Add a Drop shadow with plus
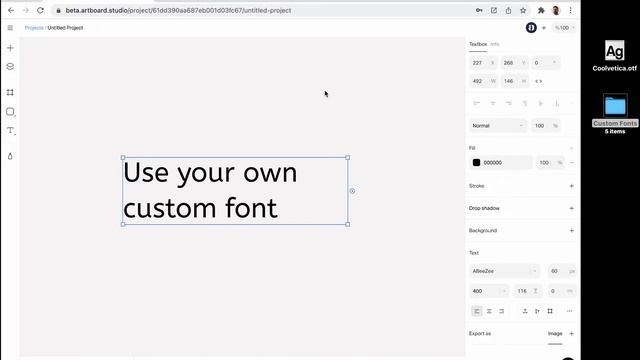The image size is (640, 360). pos(571,208)
